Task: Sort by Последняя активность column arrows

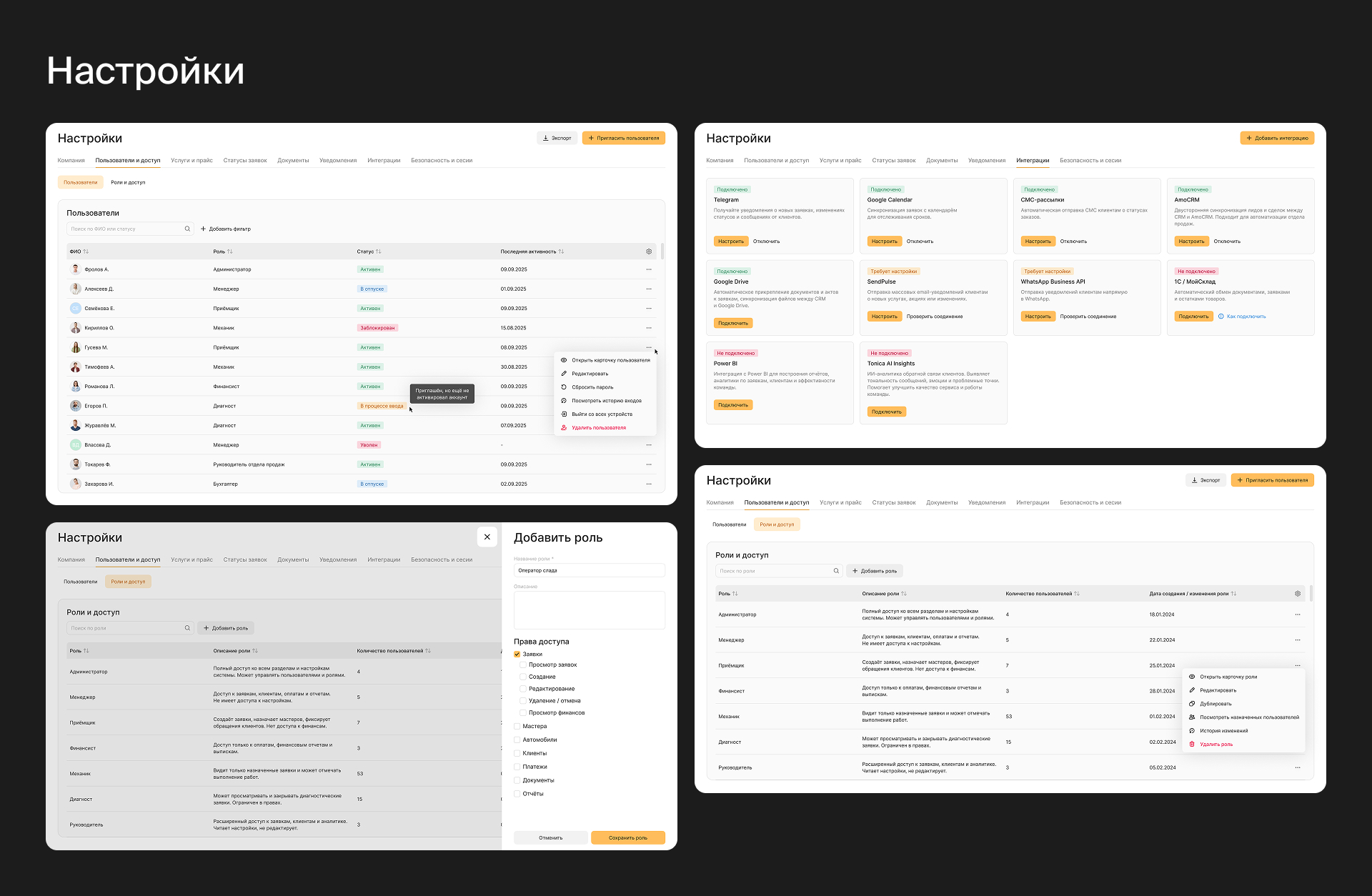Action: [x=561, y=252]
